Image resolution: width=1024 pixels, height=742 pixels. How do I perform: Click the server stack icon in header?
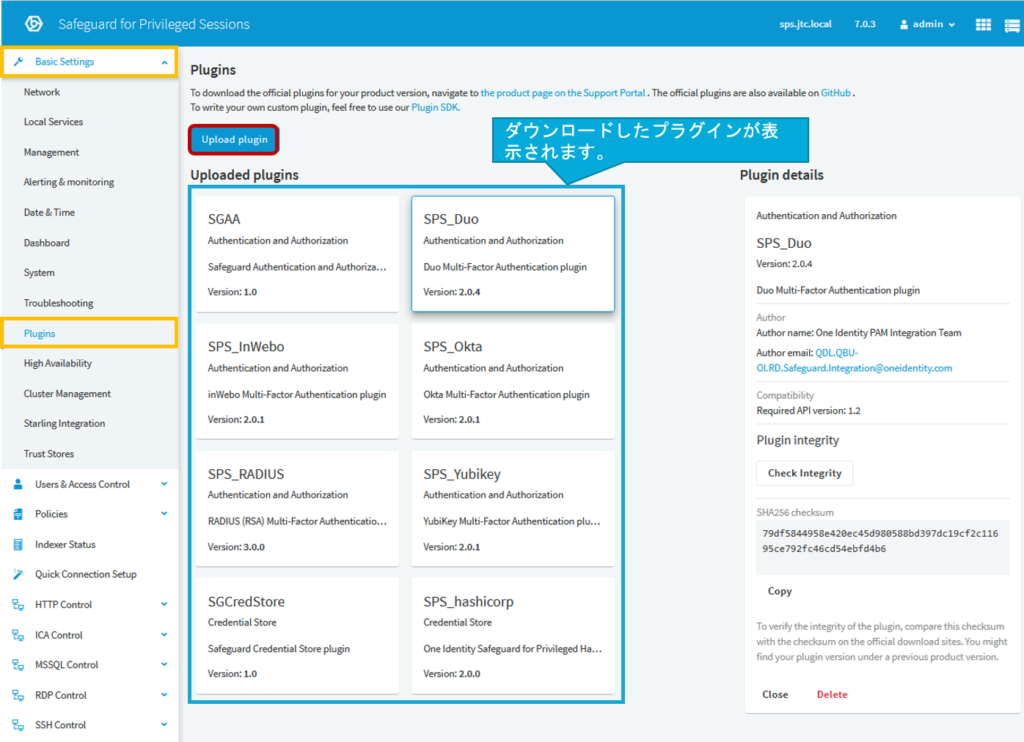point(1012,25)
